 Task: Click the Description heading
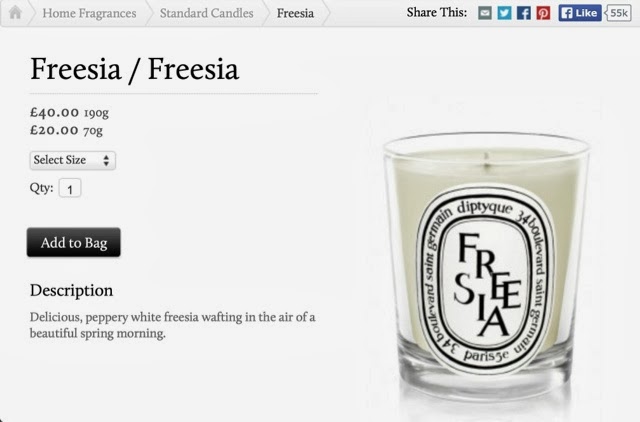pyautogui.click(x=71, y=290)
